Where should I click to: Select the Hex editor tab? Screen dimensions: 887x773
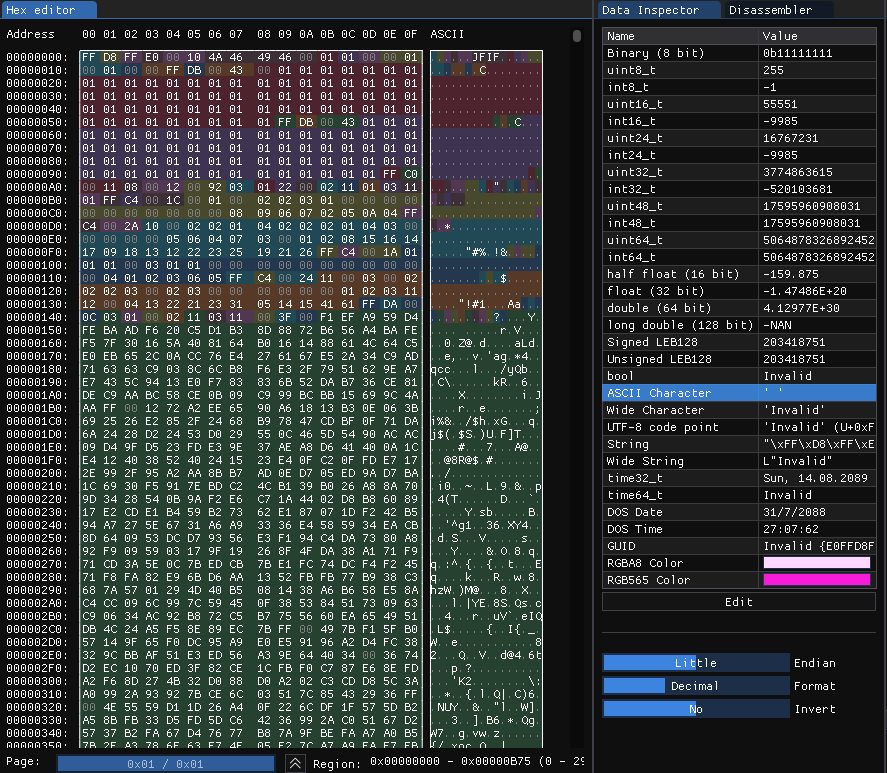click(x=48, y=10)
